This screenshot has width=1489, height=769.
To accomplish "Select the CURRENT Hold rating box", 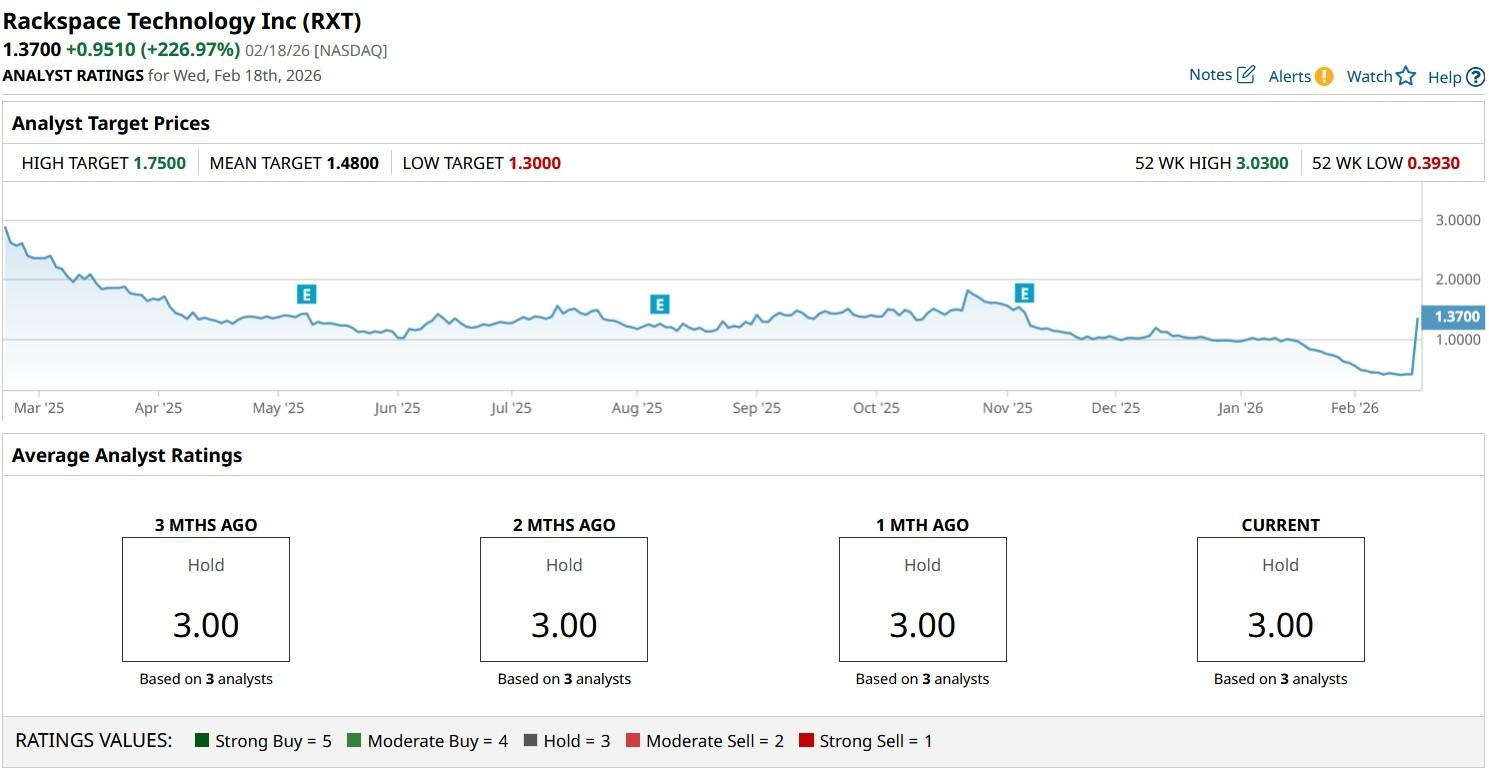I will [x=1280, y=599].
